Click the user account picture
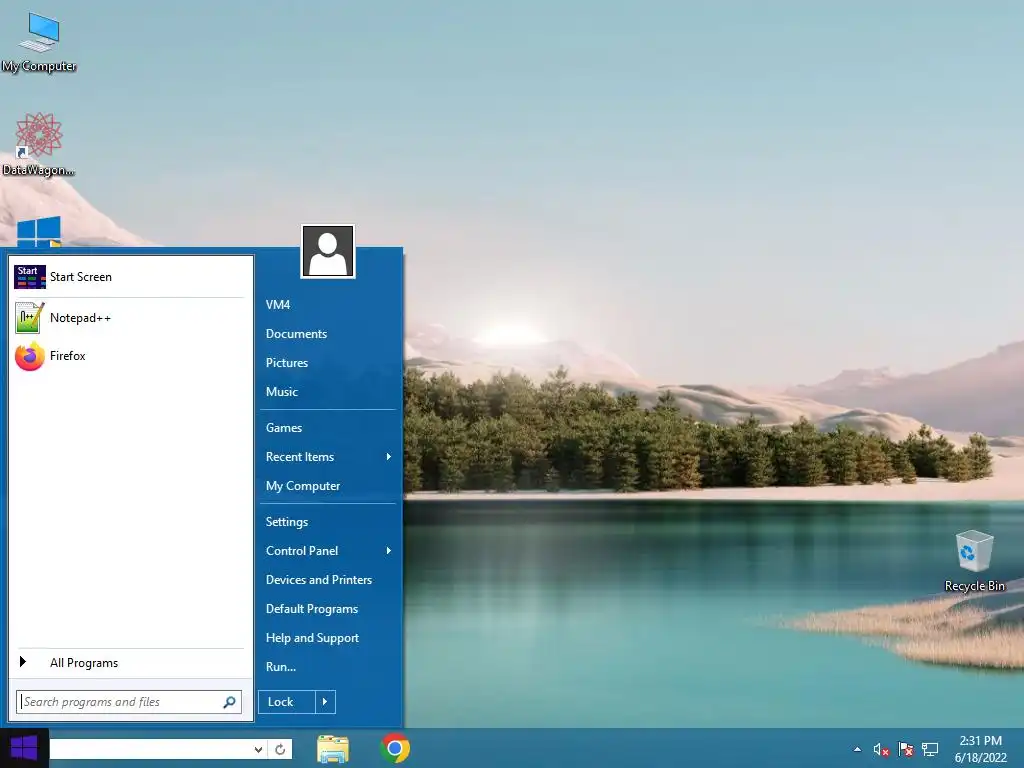Screen dimensions: 1024x768 tap(328, 251)
